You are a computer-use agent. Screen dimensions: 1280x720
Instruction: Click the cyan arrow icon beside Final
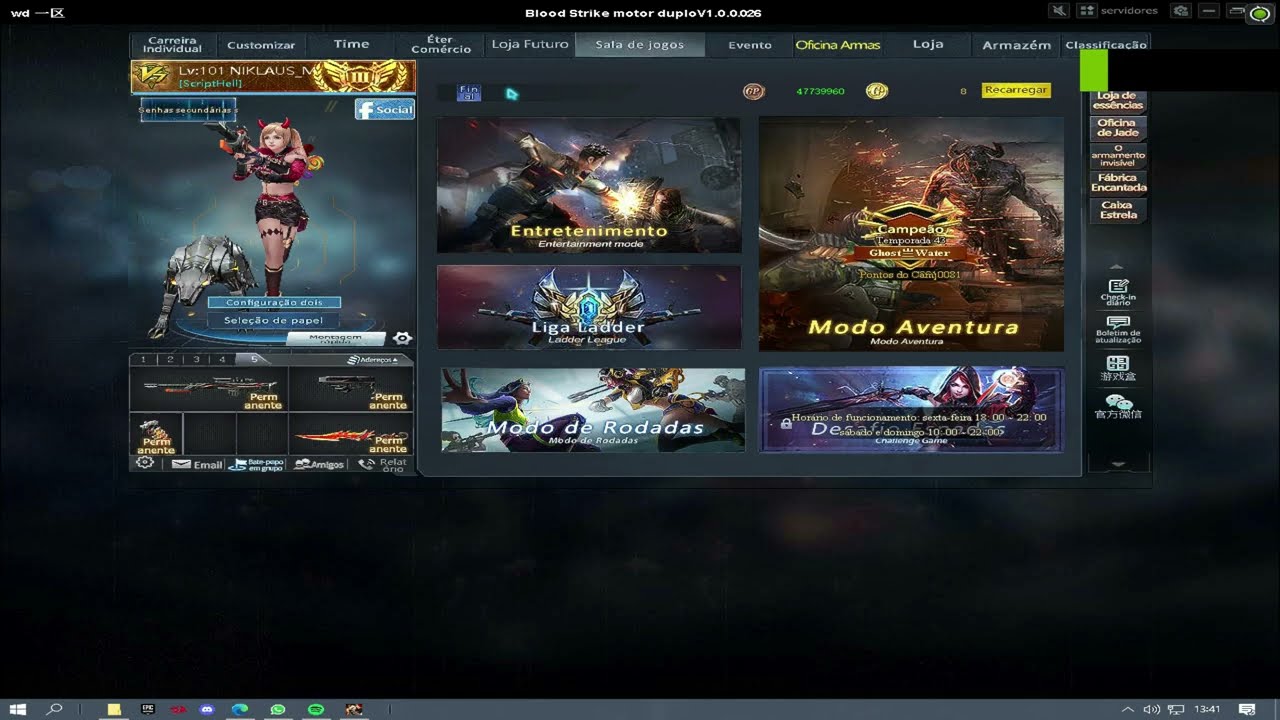(512, 94)
